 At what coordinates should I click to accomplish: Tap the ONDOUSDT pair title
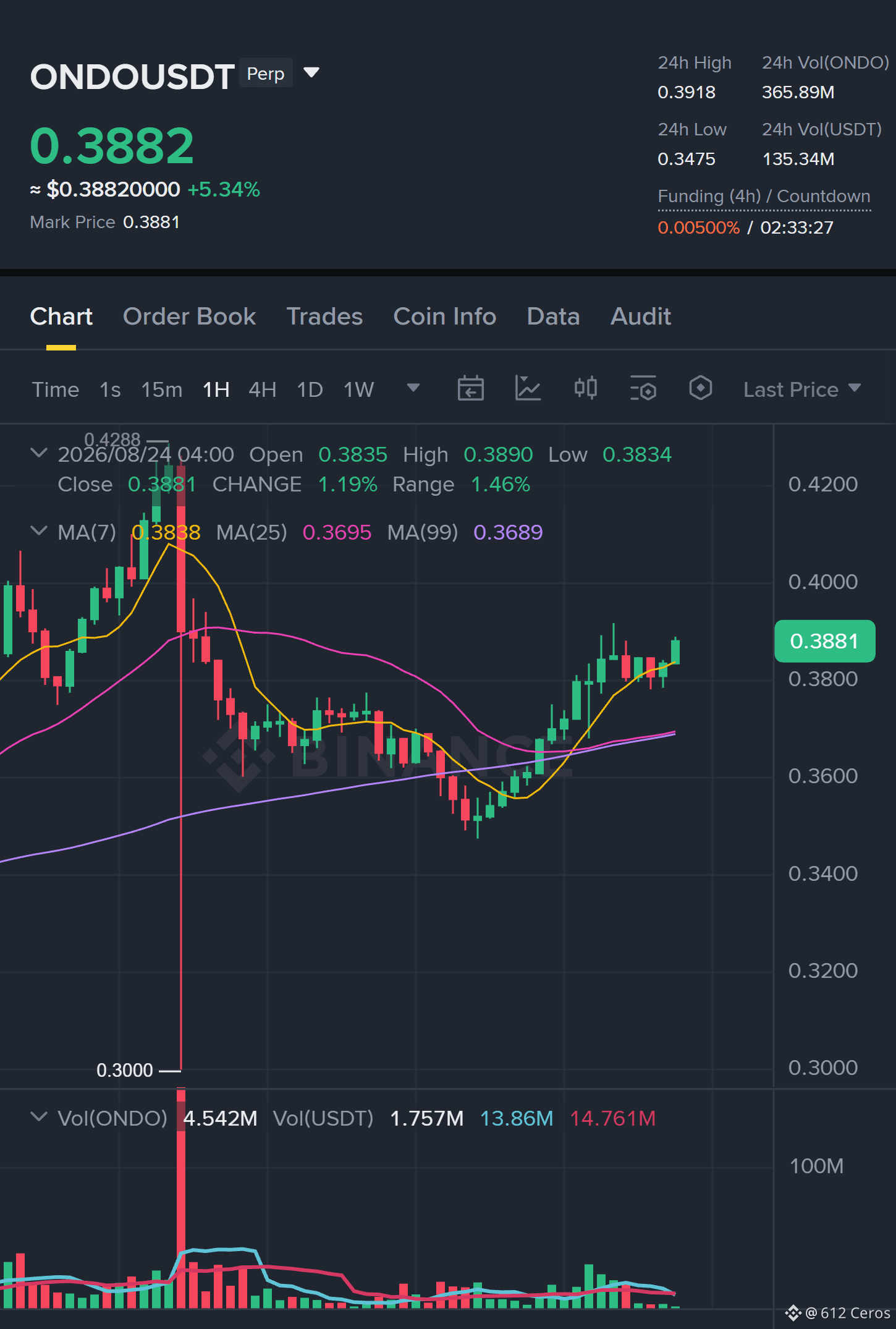pyautogui.click(x=132, y=77)
